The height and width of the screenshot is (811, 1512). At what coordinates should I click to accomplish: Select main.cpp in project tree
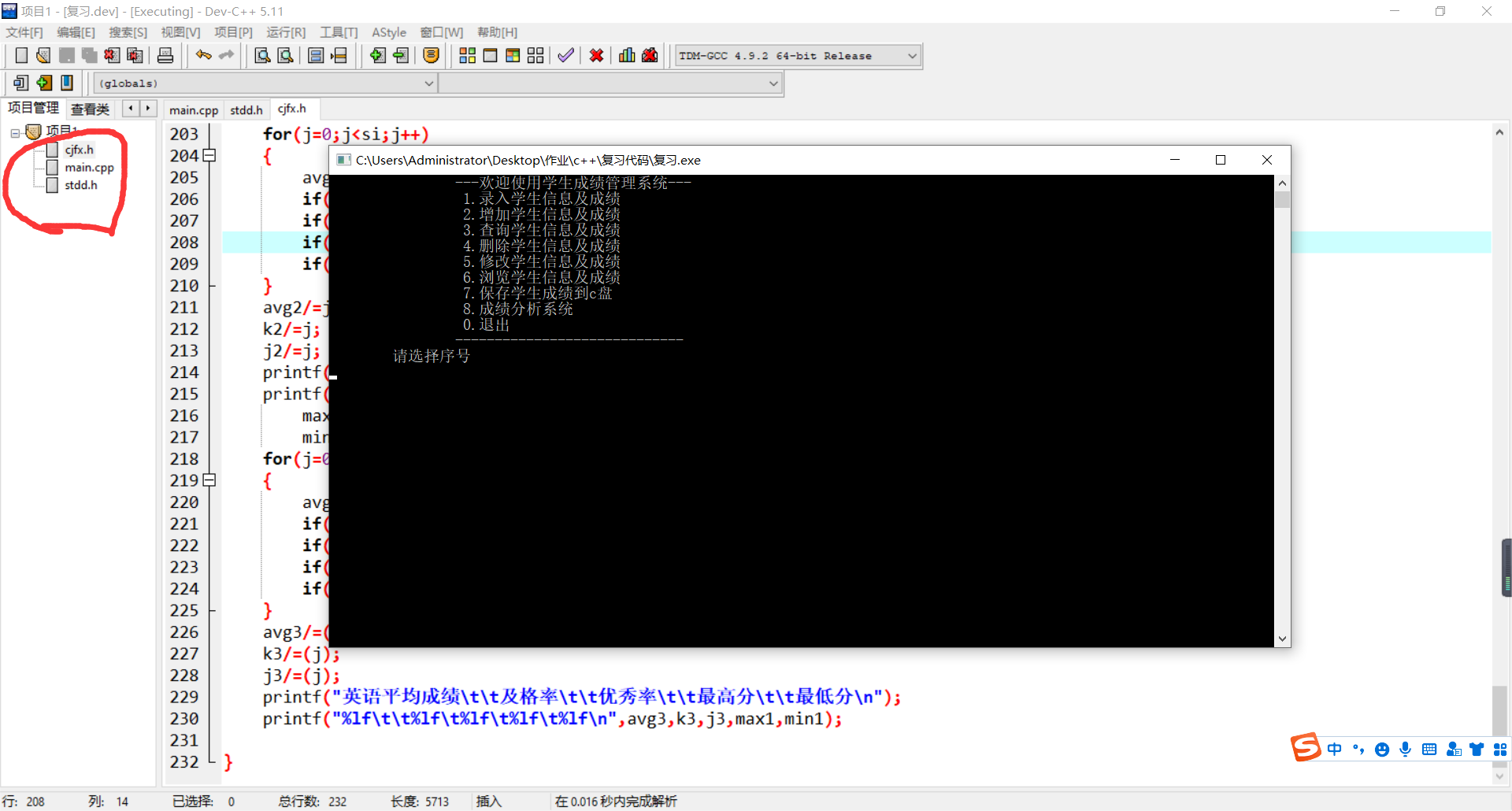click(x=89, y=168)
